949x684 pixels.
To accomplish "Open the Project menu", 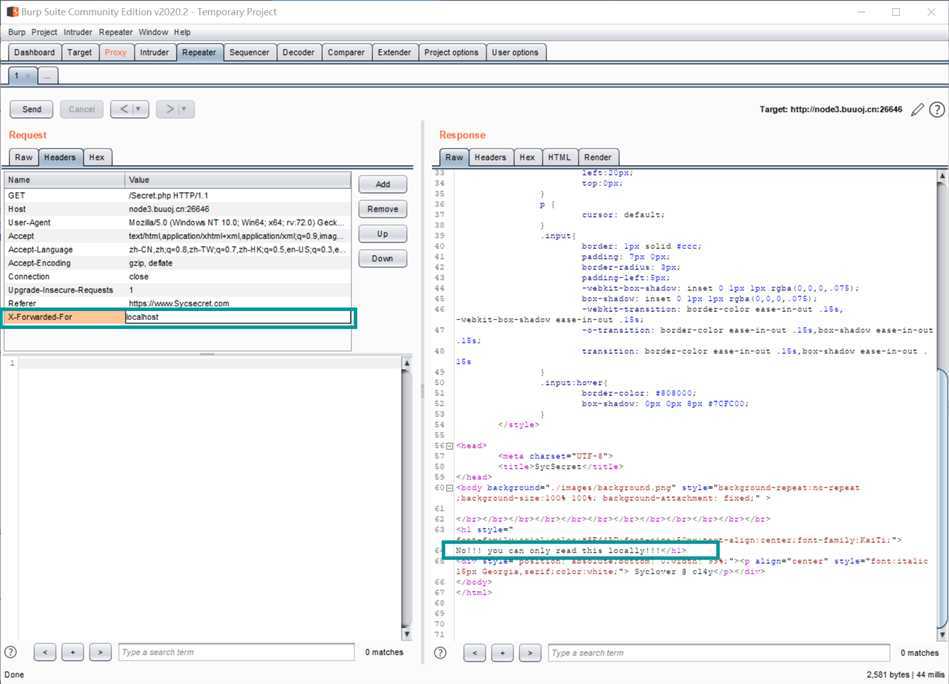I will tap(44, 32).
